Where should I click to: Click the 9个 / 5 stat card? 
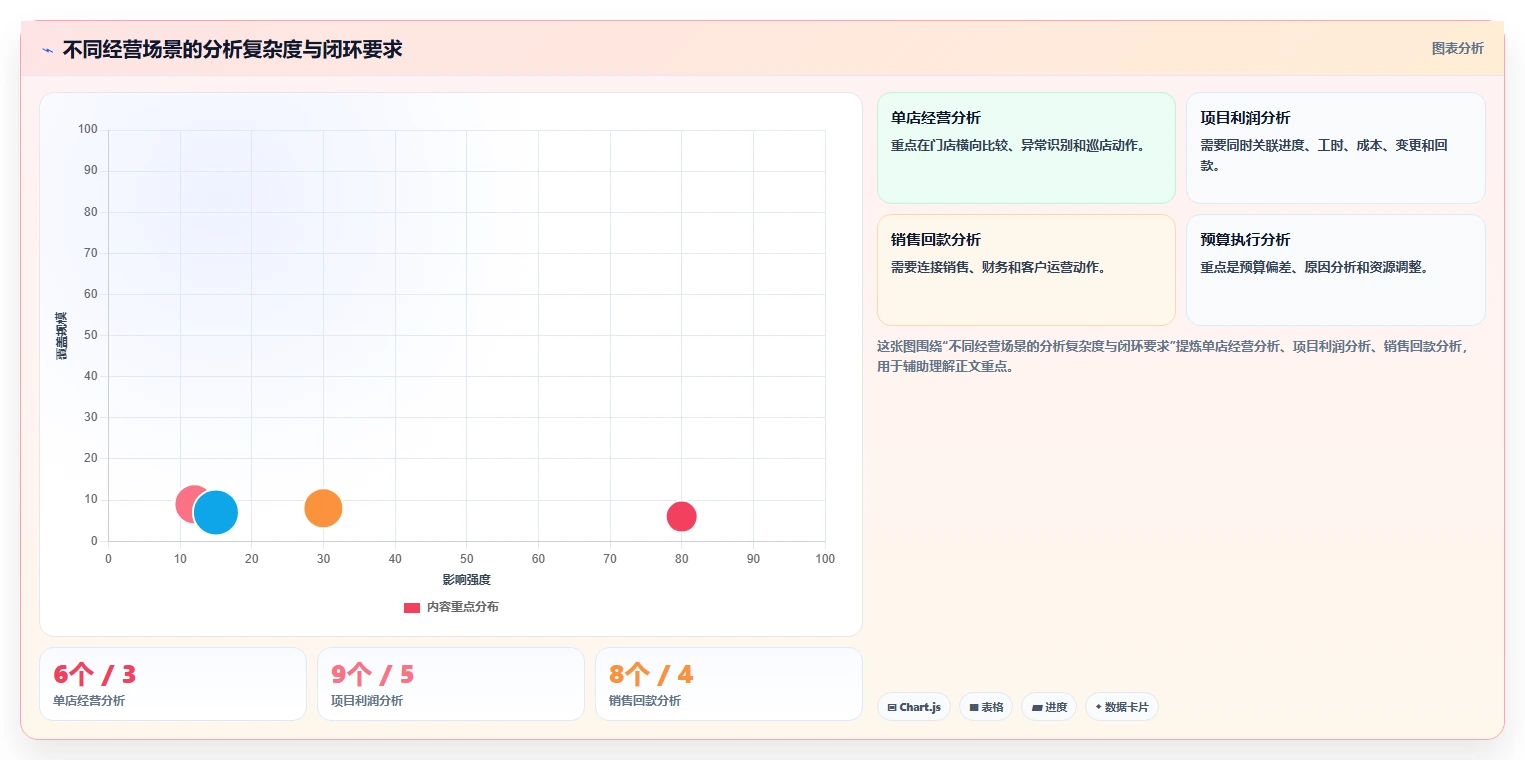pos(451,684)
